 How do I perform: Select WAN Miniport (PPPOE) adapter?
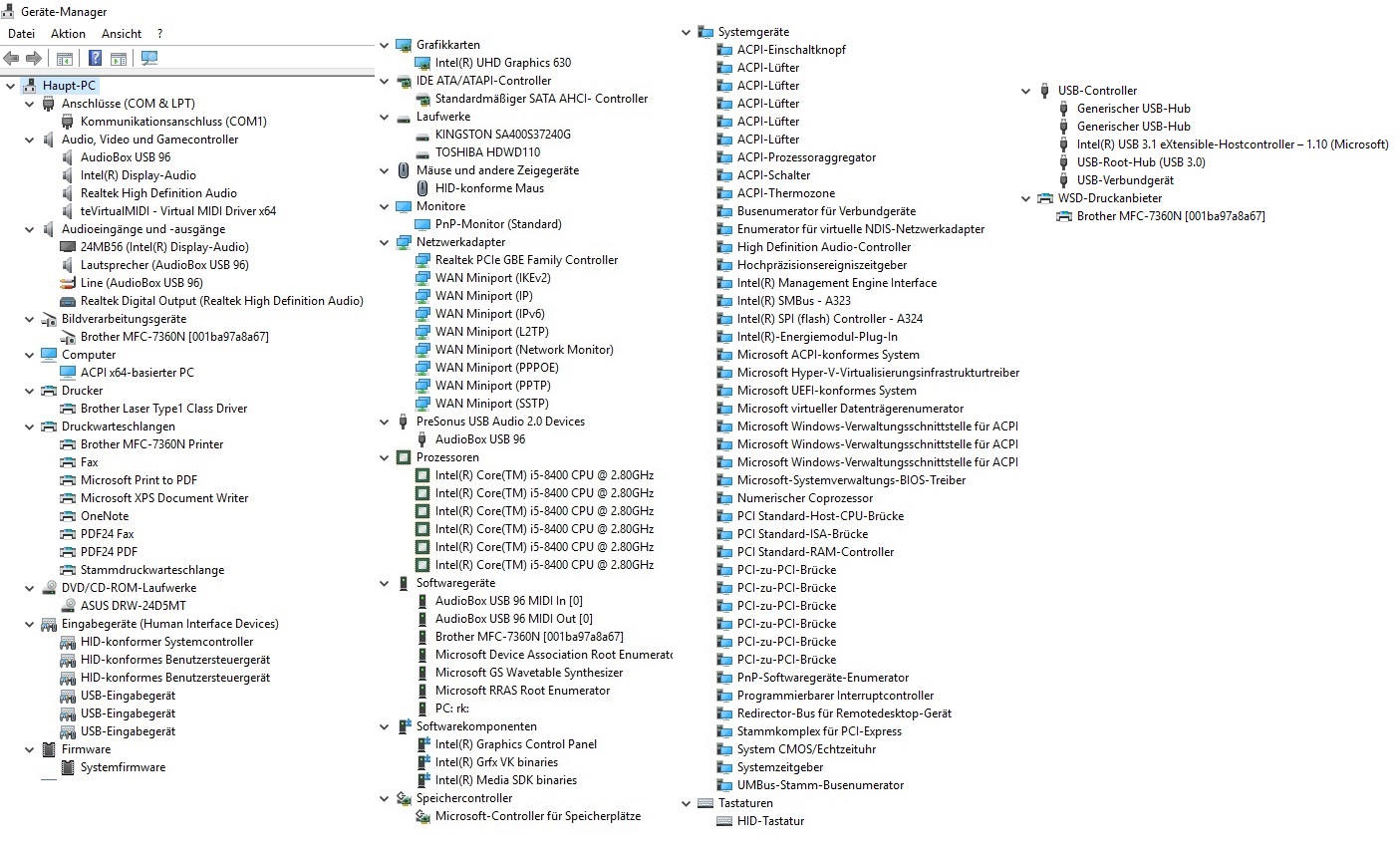point(496,368)
